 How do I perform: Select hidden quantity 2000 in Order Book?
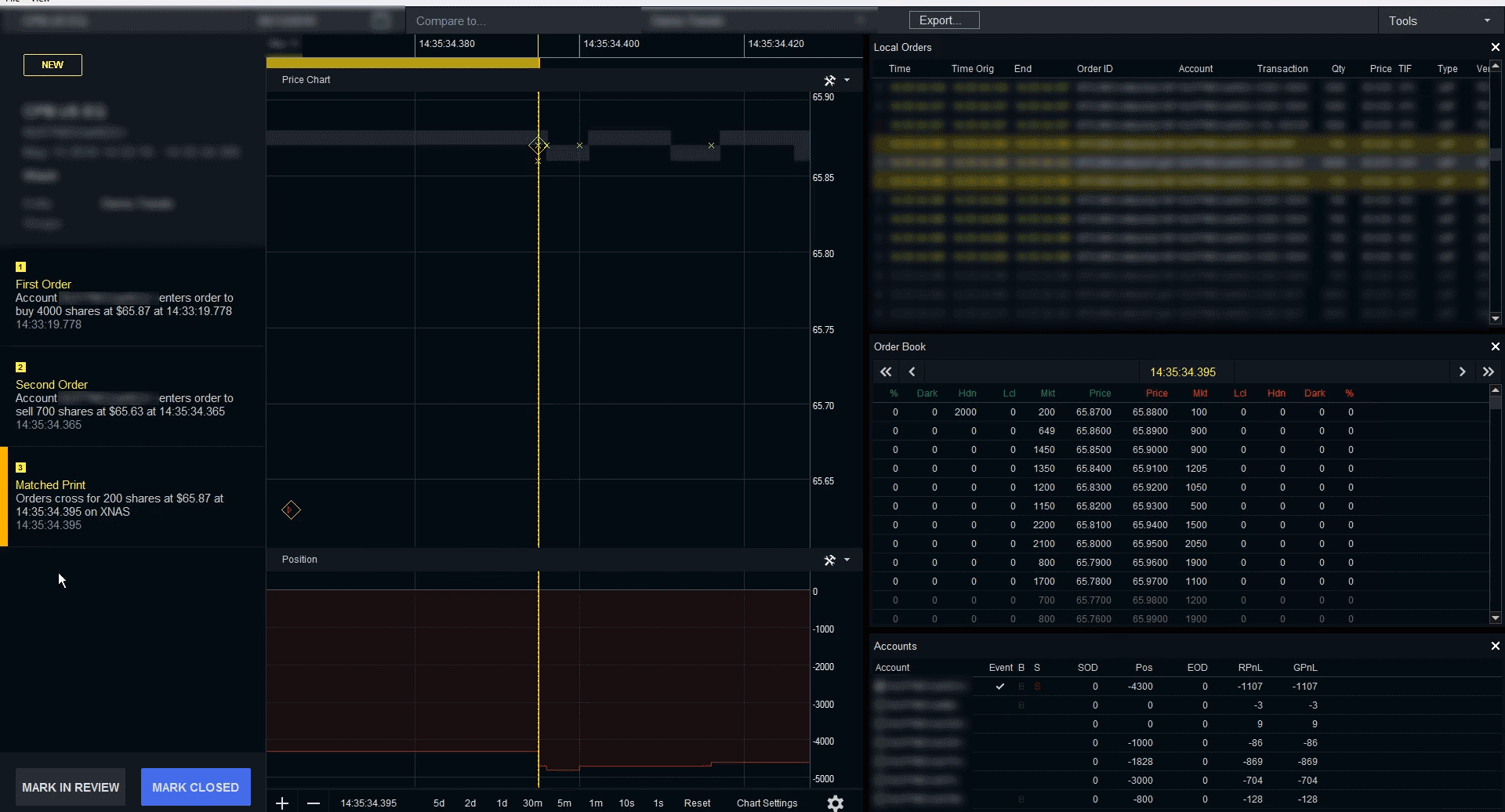point(966,412)
